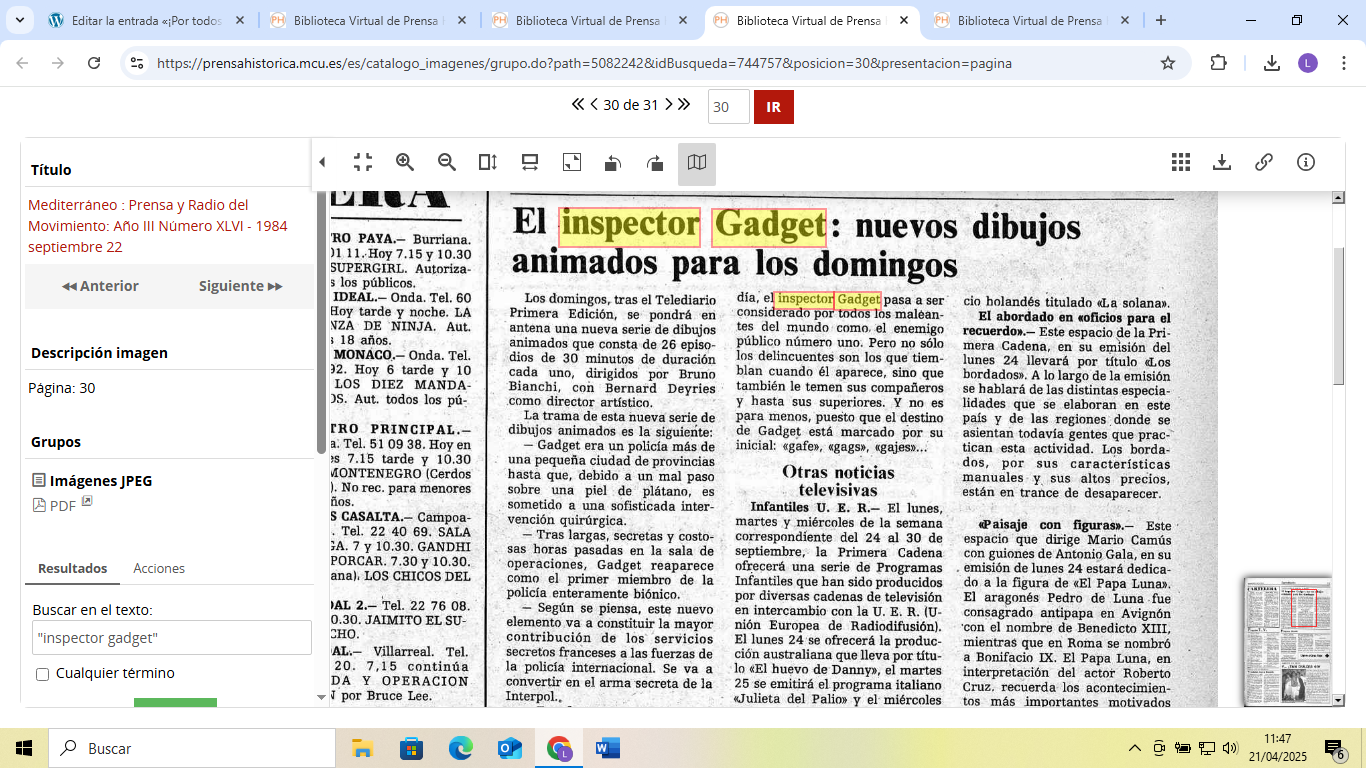Open the browser extensions menu
Image resolution: width=1366 pixels, height=768 pixels.
coord(1218,63)
